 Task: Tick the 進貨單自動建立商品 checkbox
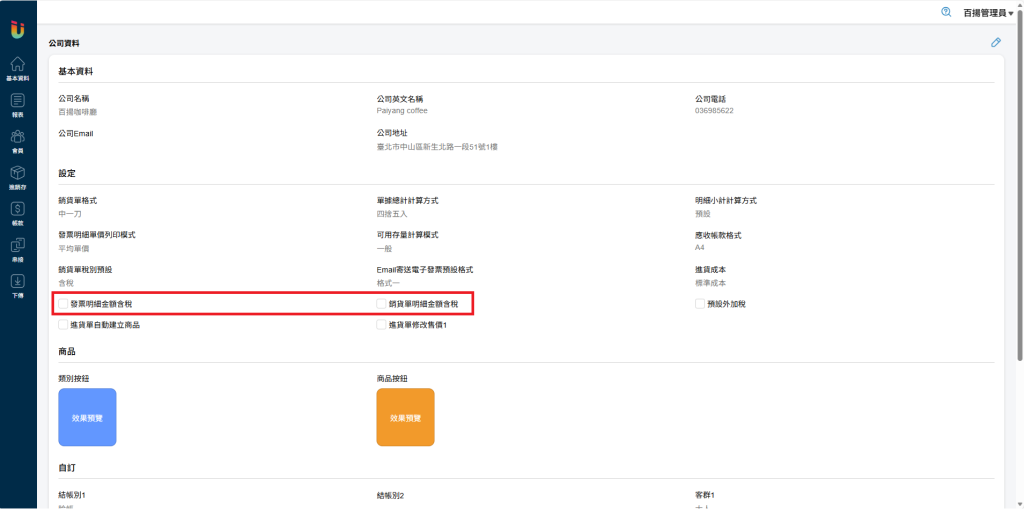click(x=64, y=325)
